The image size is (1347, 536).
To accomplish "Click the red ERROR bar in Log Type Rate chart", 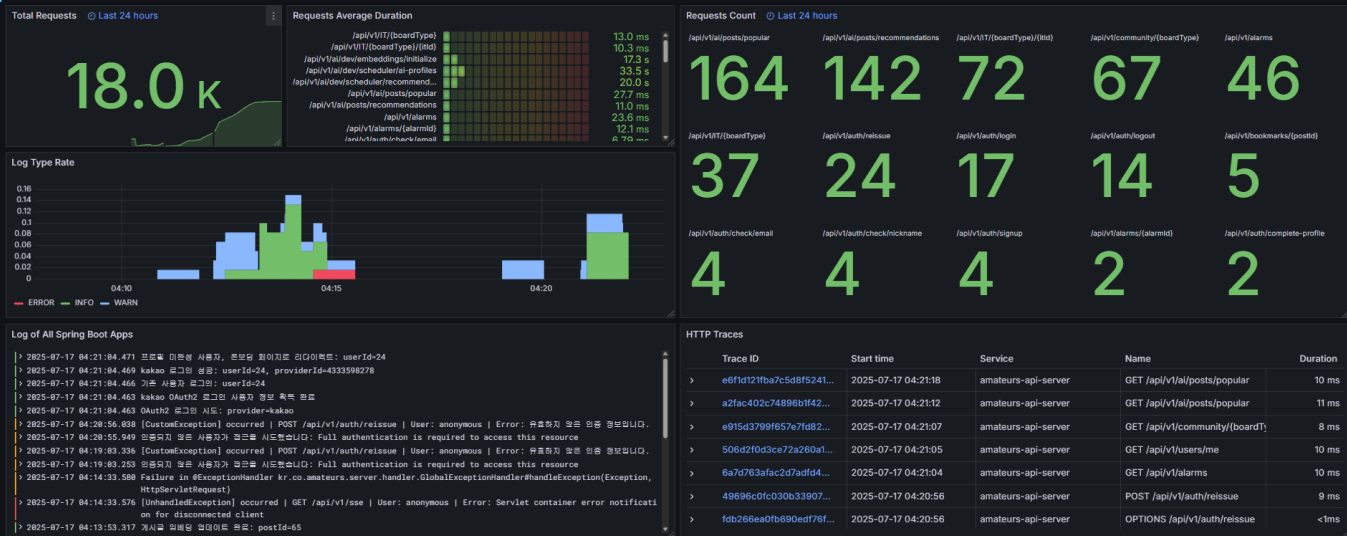I will click(x=334, y=274).
